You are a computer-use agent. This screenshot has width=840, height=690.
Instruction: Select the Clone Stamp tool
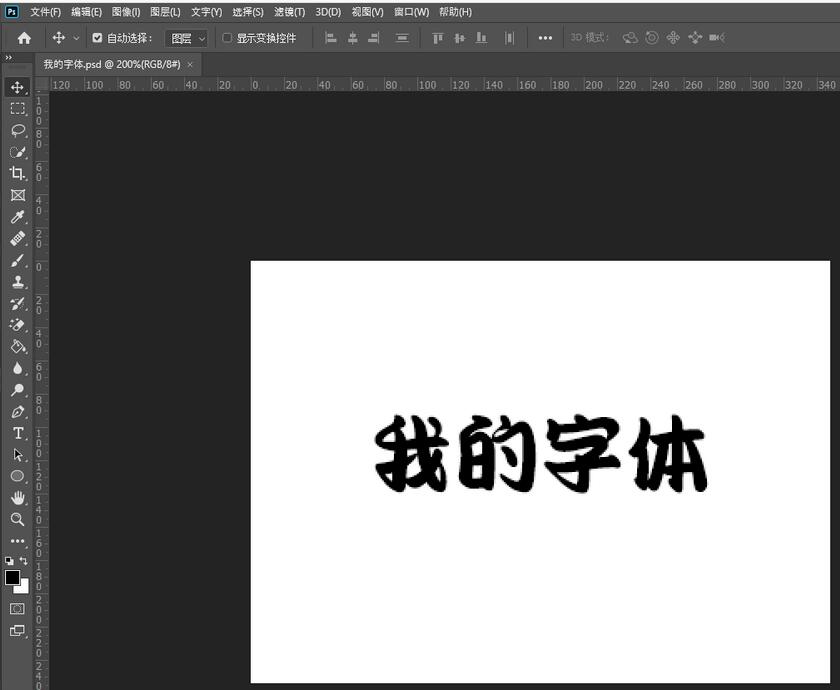(x=17, y=282)
